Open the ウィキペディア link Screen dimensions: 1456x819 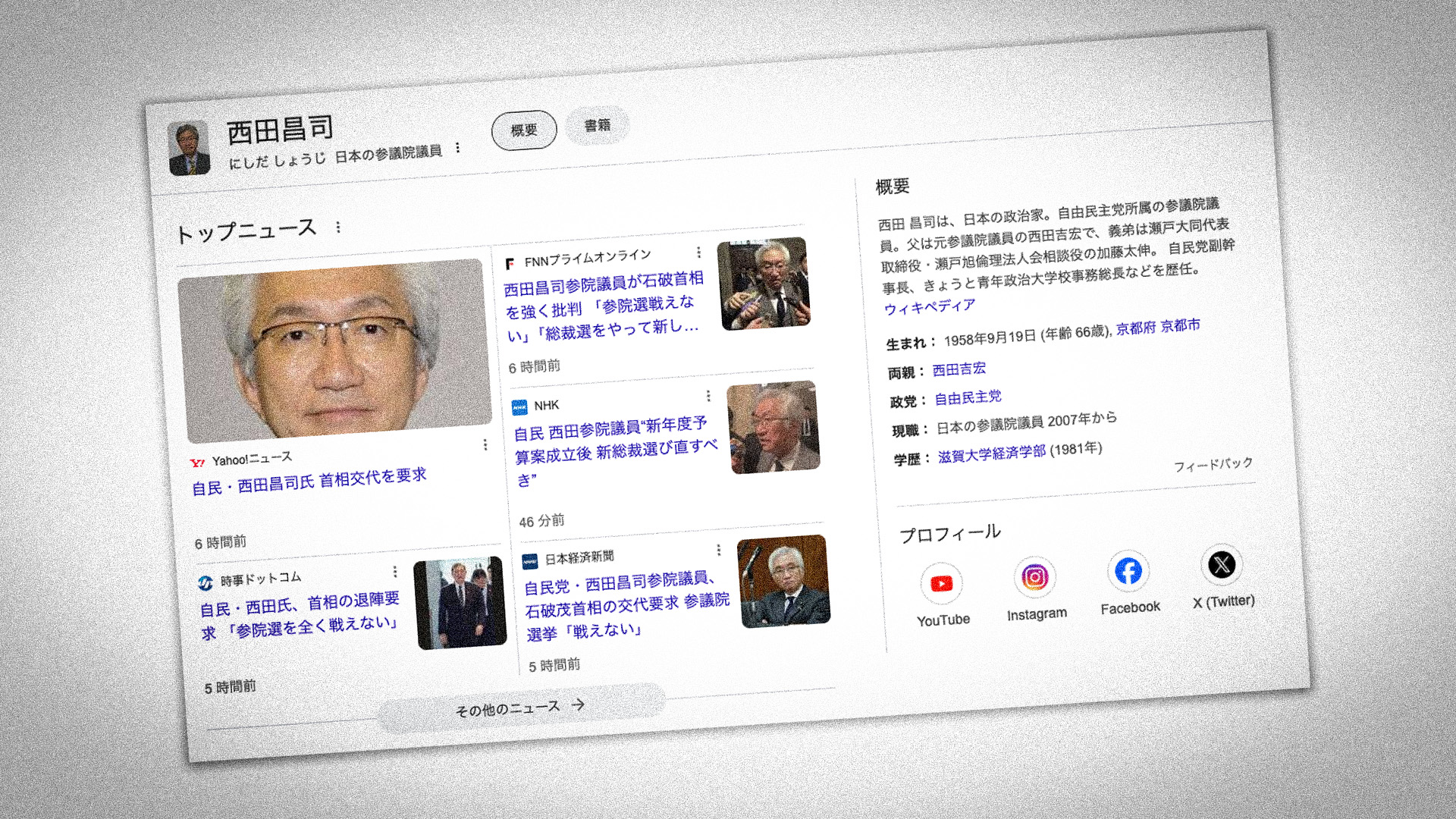point(930,307)
